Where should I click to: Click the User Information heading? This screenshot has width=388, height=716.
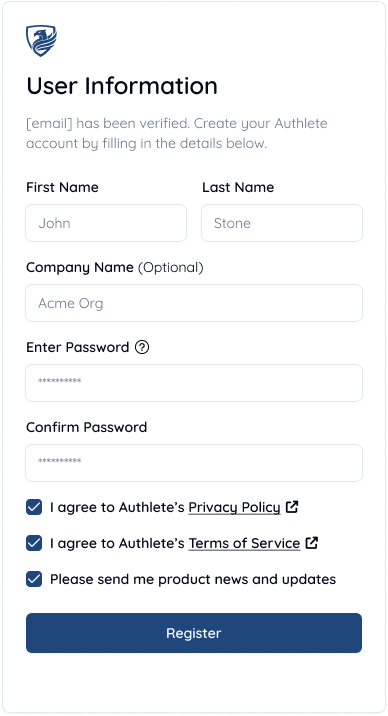click(122, 86)
